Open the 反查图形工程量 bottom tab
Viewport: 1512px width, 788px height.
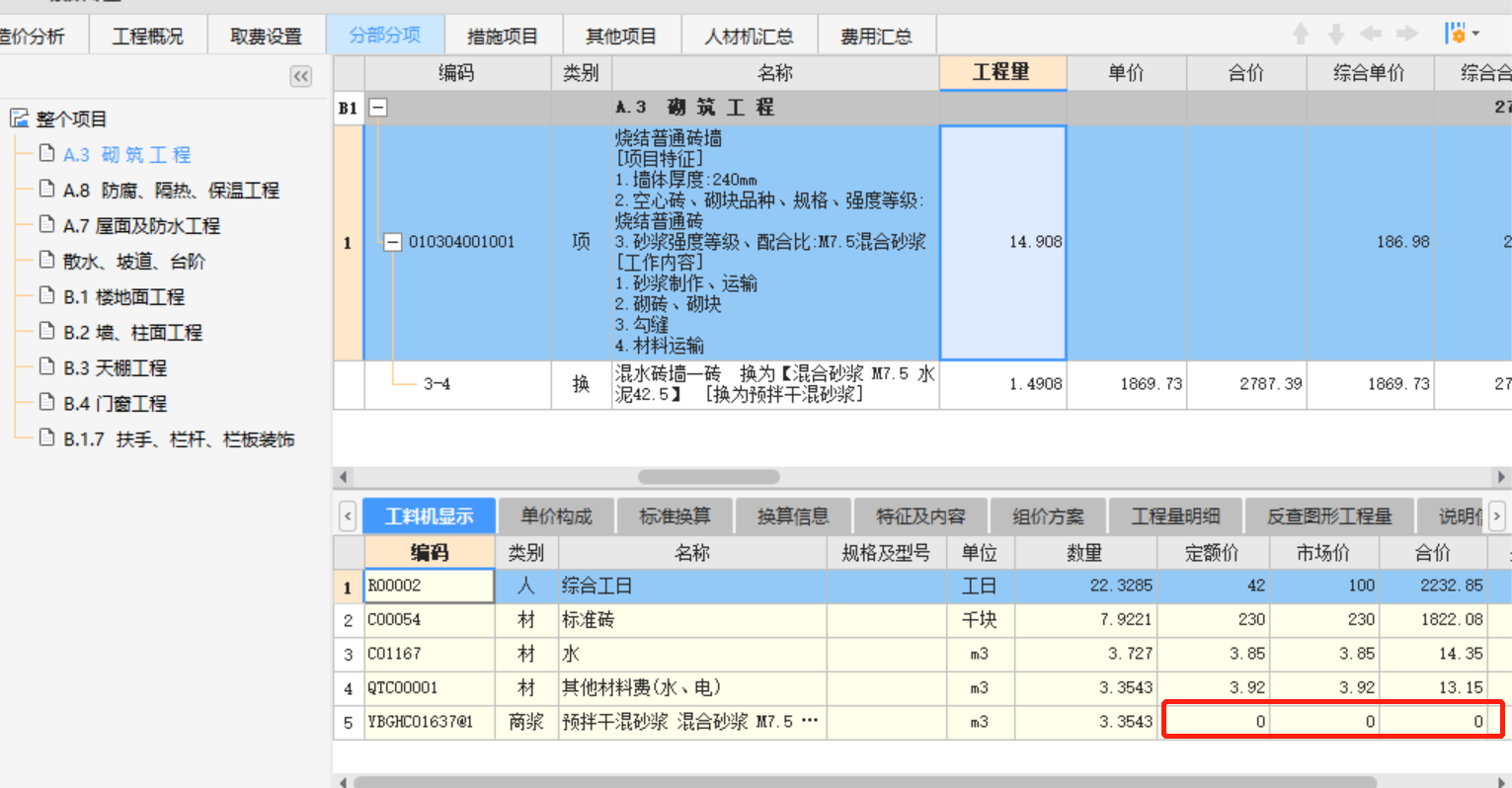click(1329, 515)
